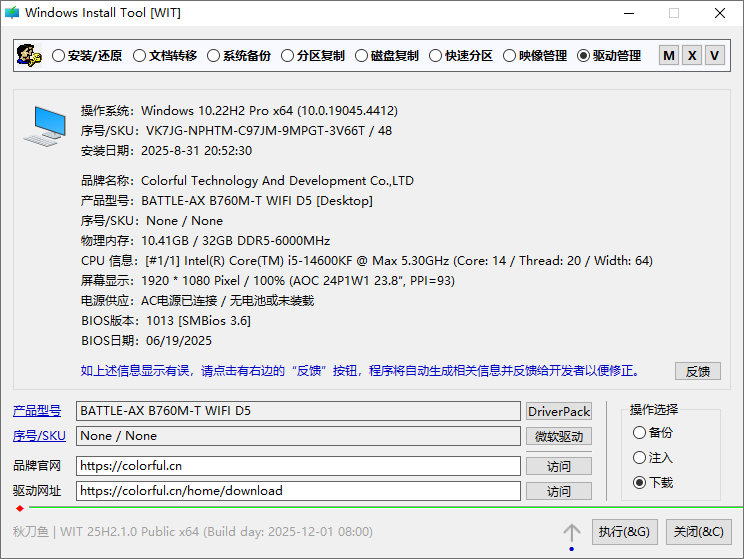Viewport: 744px width, 559px height.
Task: Click the pirate mascot icon in toolbar
Action: pos(28,56)
